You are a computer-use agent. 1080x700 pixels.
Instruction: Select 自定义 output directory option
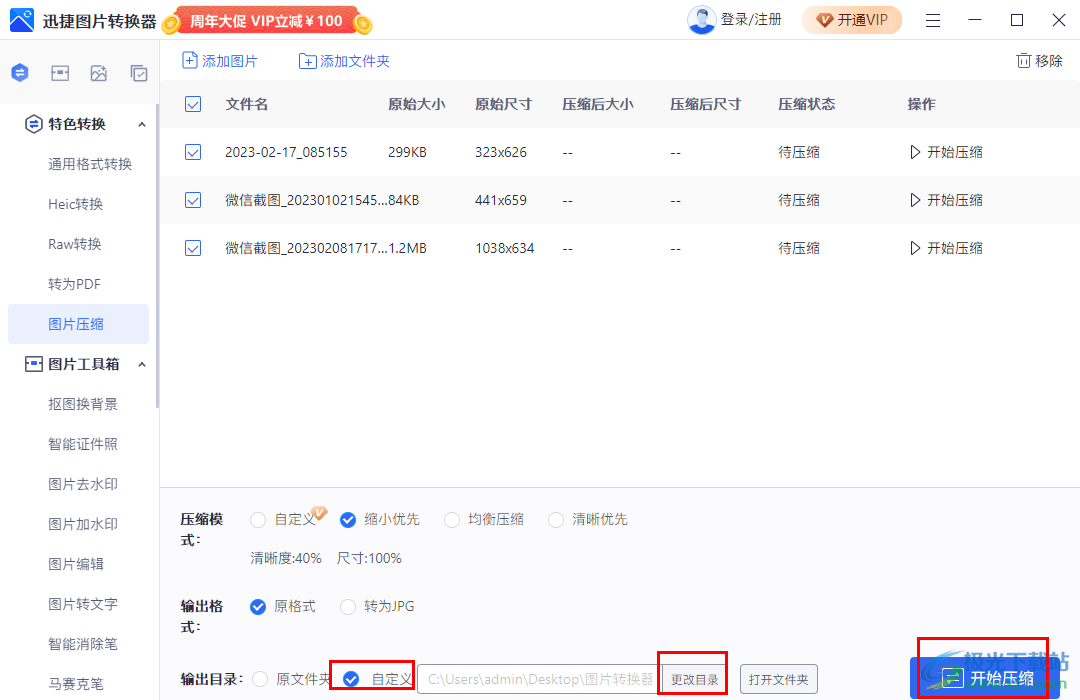(351, 679)
